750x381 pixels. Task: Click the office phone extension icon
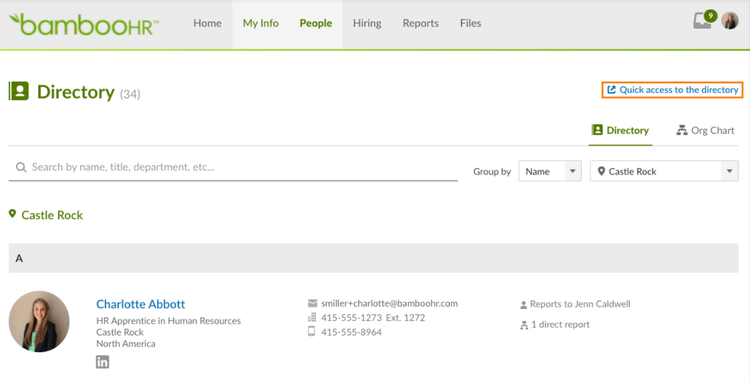click(x=312, y=317)
